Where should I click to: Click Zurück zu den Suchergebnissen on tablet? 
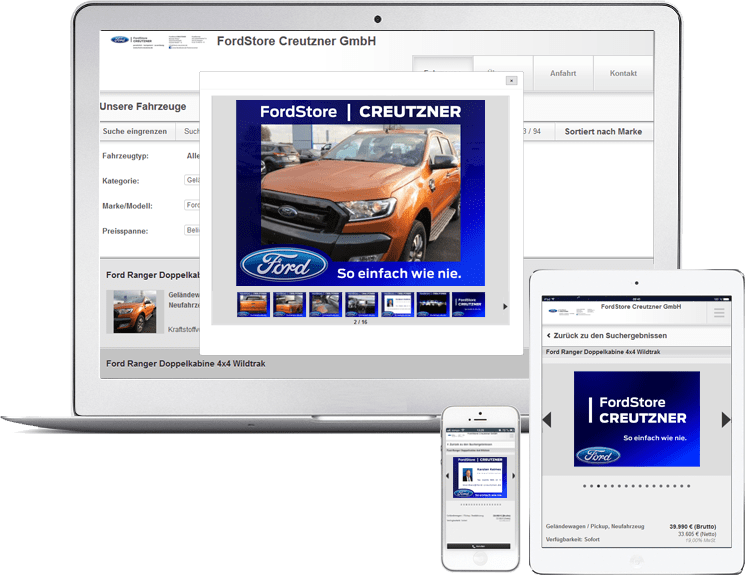[607, 336]
